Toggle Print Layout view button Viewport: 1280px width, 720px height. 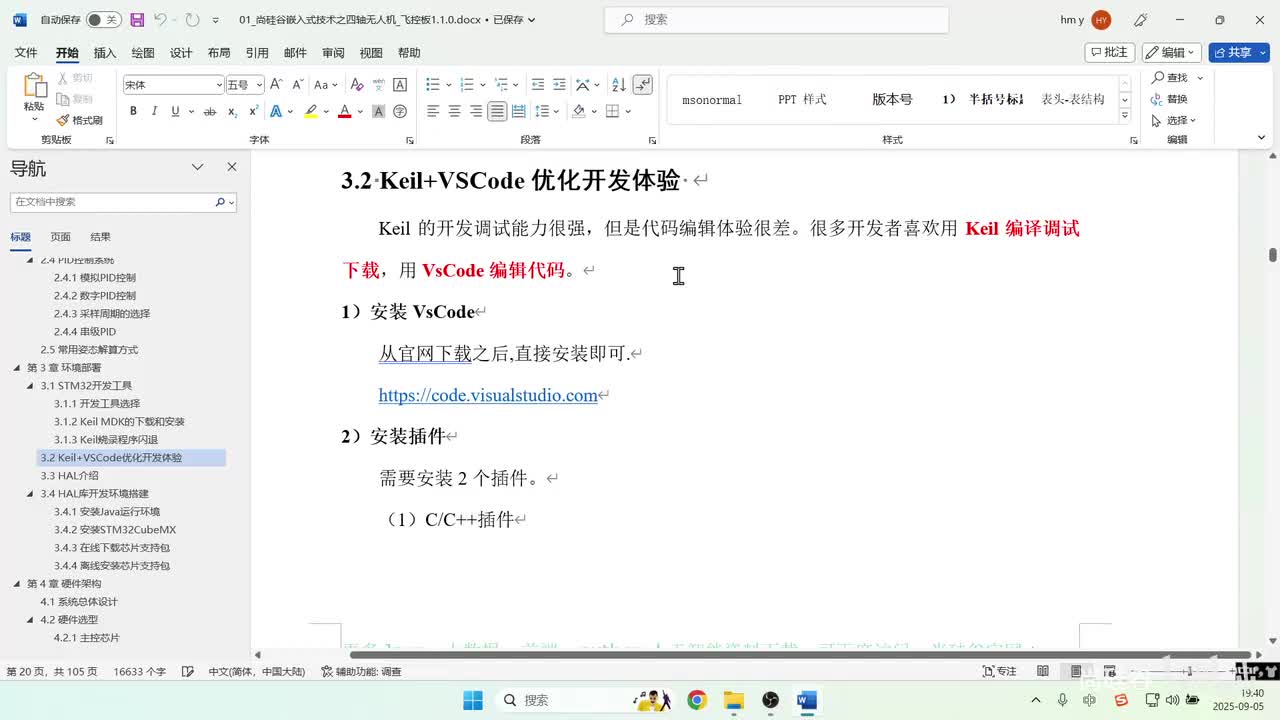1076,671
